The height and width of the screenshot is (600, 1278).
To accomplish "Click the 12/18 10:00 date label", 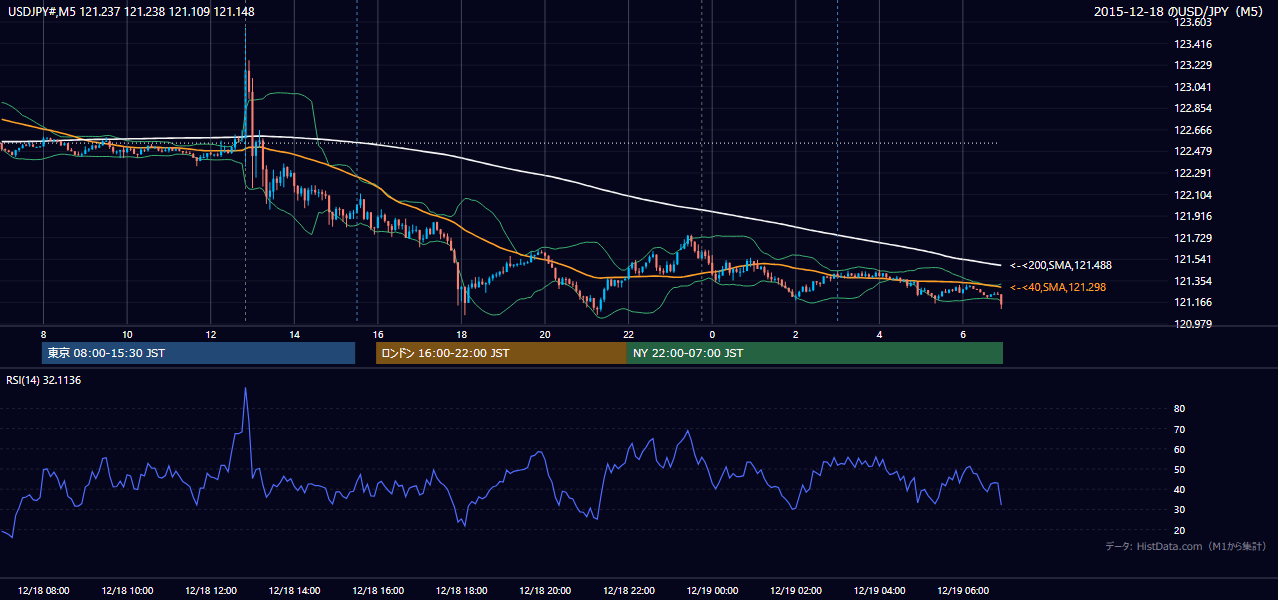I will coord(127,591).
